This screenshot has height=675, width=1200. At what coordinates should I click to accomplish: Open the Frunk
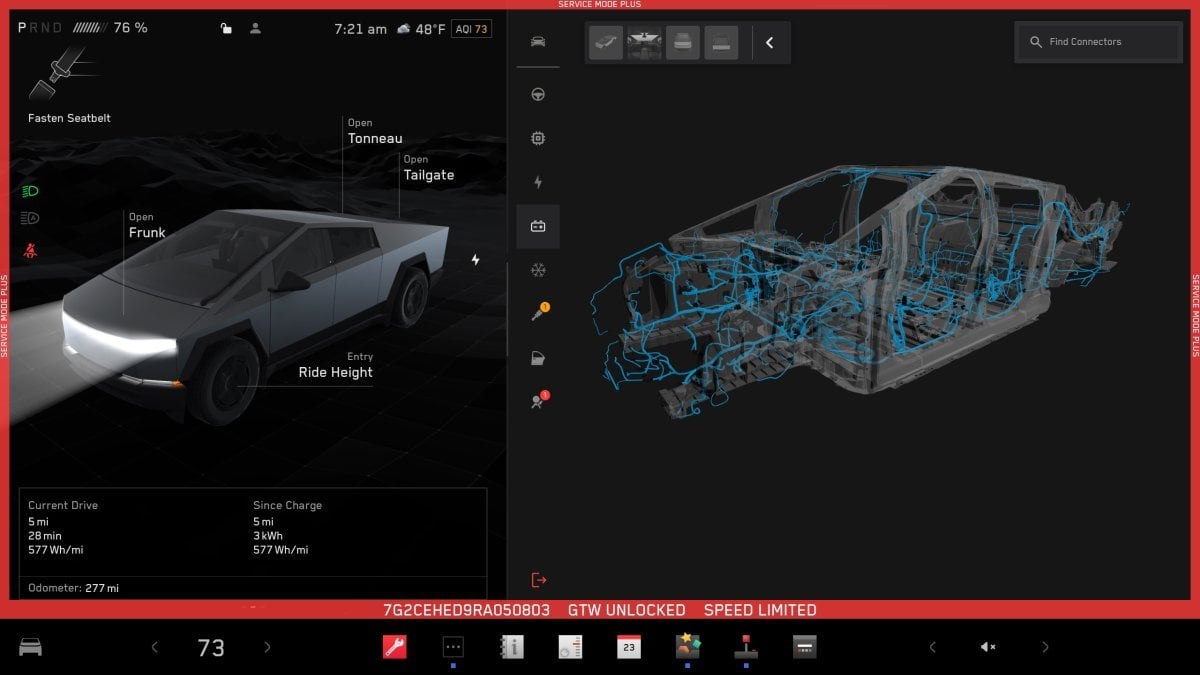tap(146, 232)
